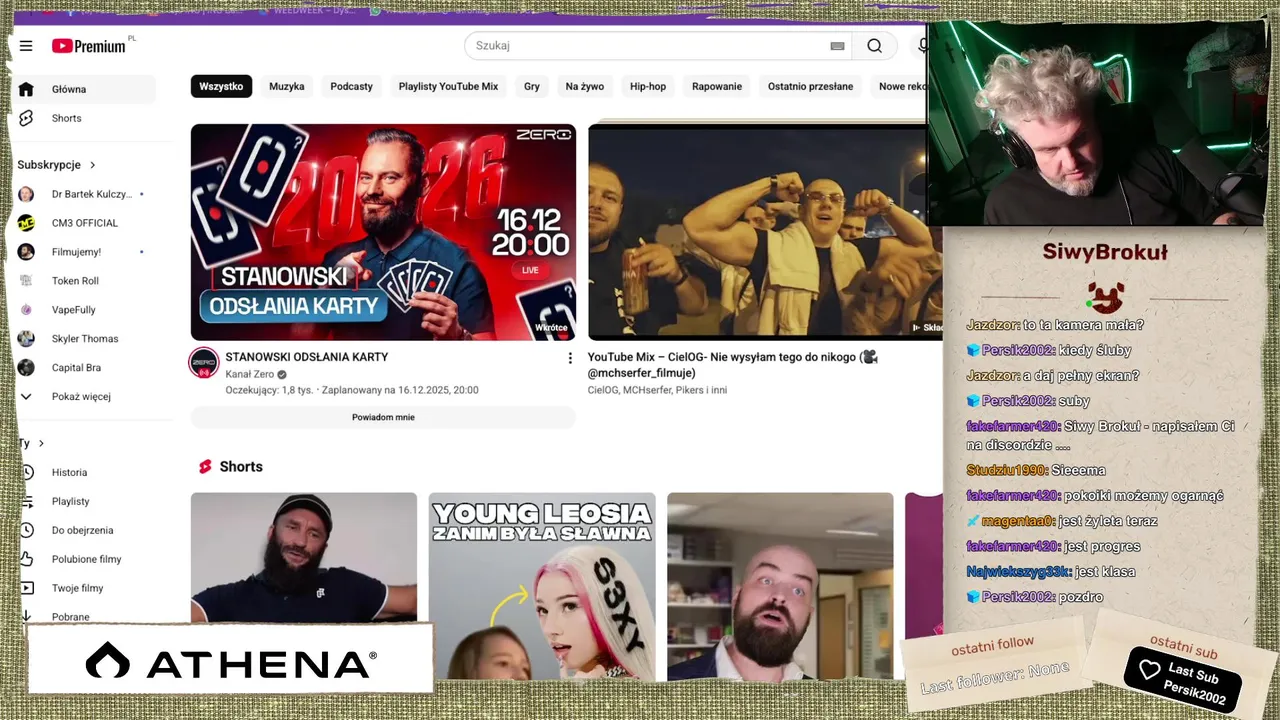1280x720 pixels.
Task: Select Ostatnio przesłane filter chip
Action: tap(810, 86)
